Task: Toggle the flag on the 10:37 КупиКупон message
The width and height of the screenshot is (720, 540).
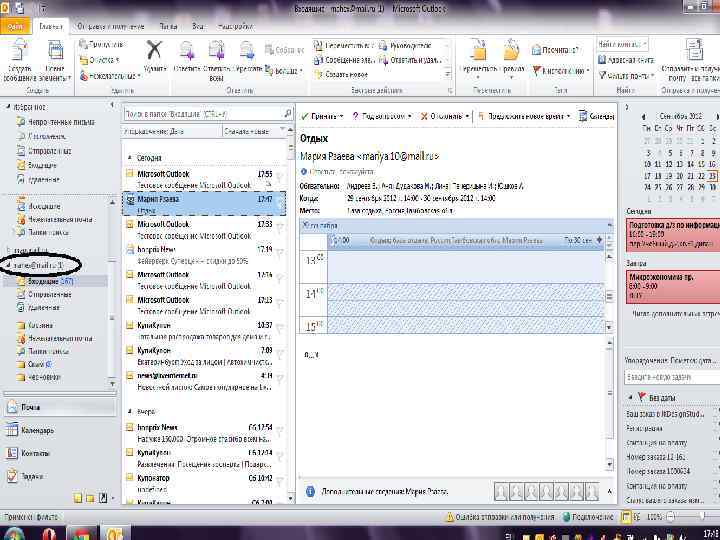Action: click(280, 329)
